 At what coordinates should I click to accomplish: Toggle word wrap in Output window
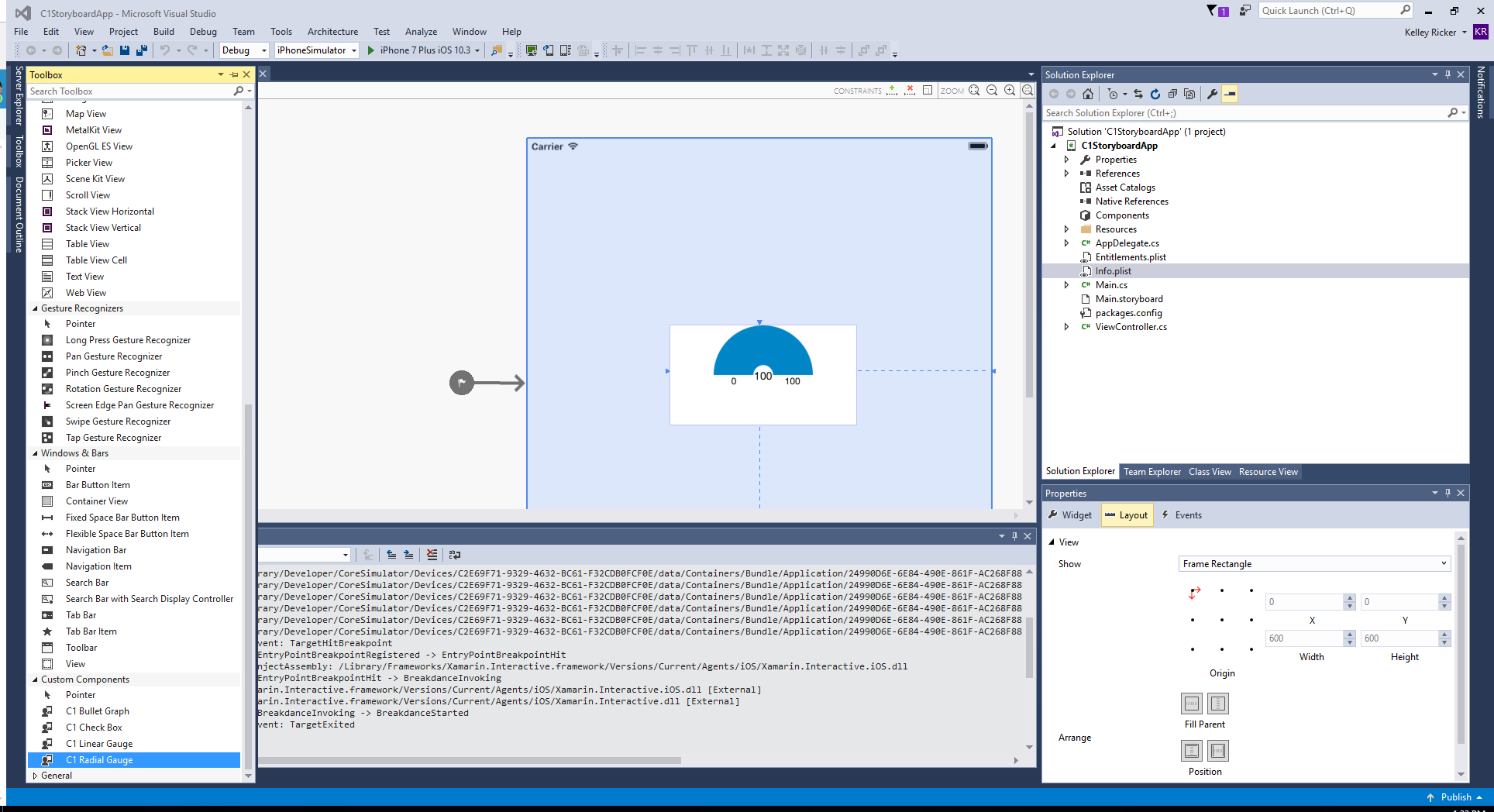[x=455, y=555]
